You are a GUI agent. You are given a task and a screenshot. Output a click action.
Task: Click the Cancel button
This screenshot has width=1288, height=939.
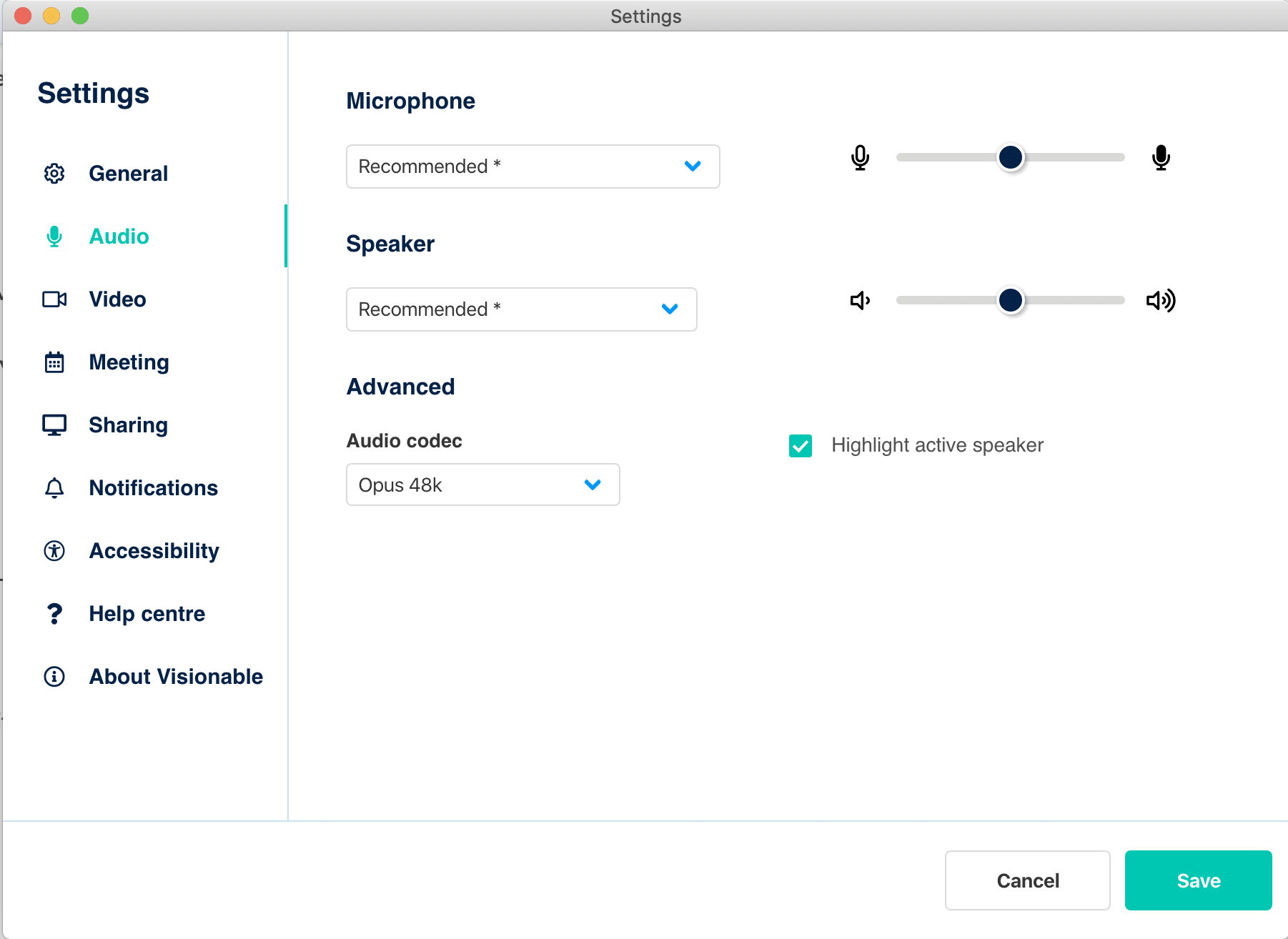pyautogui.click(x=1027, y=880)
